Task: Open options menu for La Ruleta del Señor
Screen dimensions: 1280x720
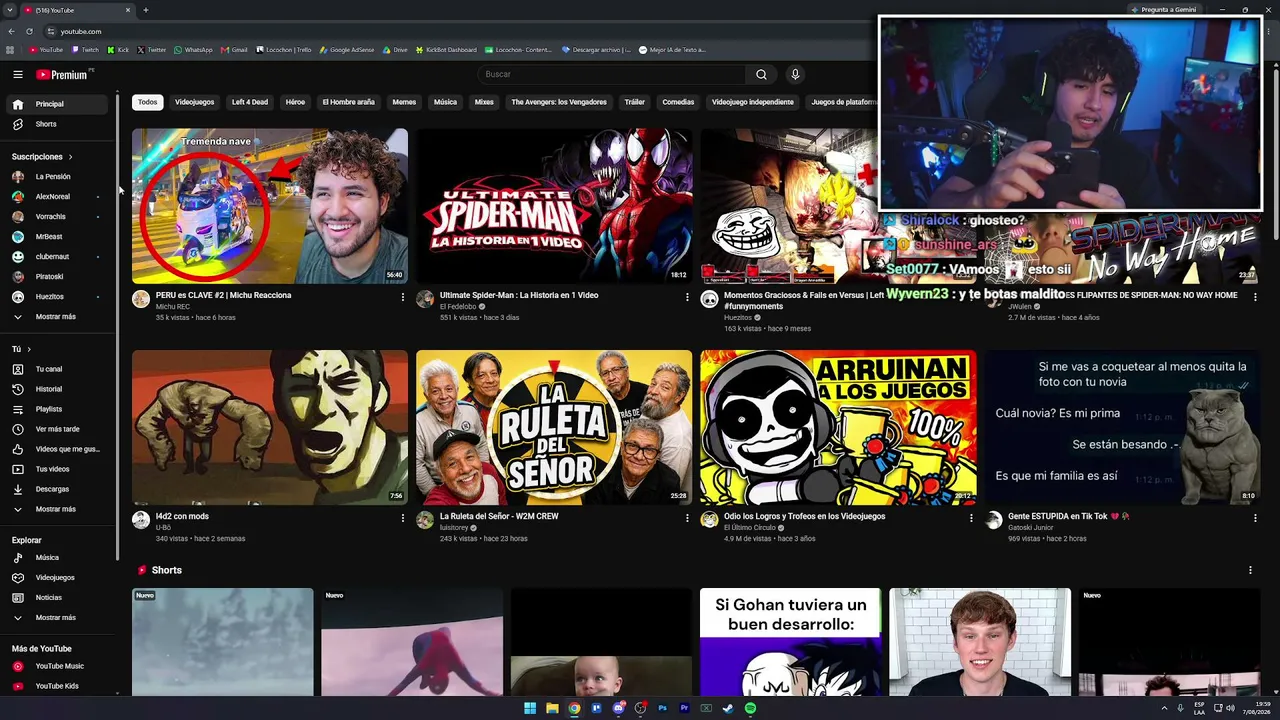Action: 687,518
